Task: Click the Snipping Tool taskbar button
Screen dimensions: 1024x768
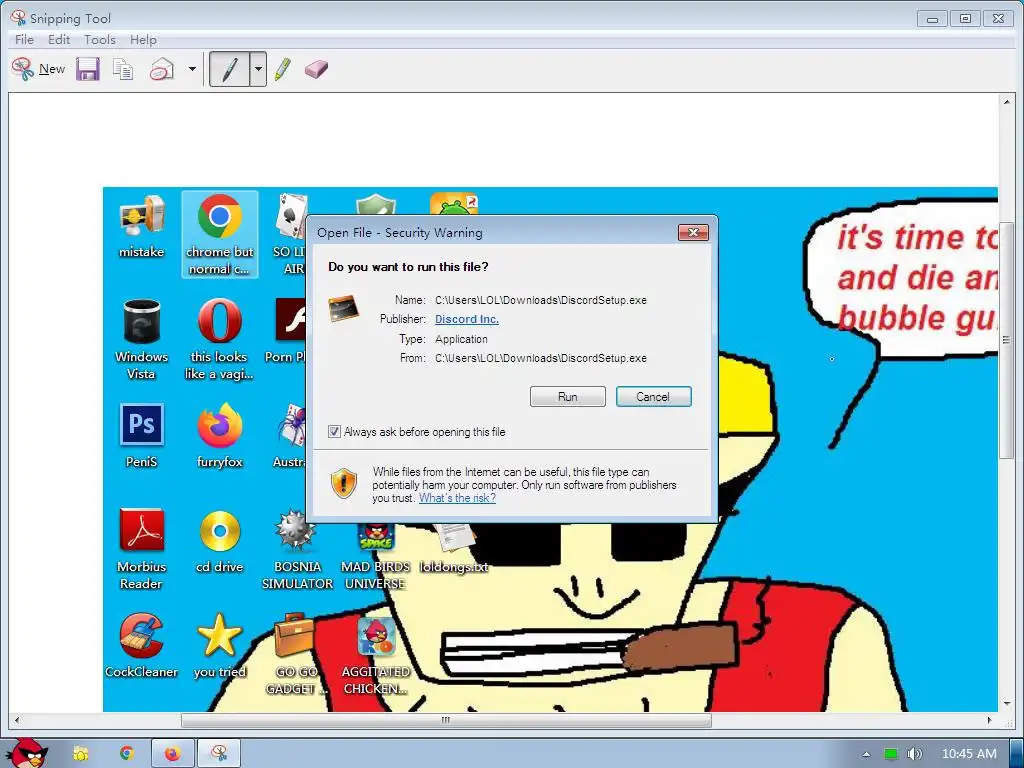Action: [219, 754]
